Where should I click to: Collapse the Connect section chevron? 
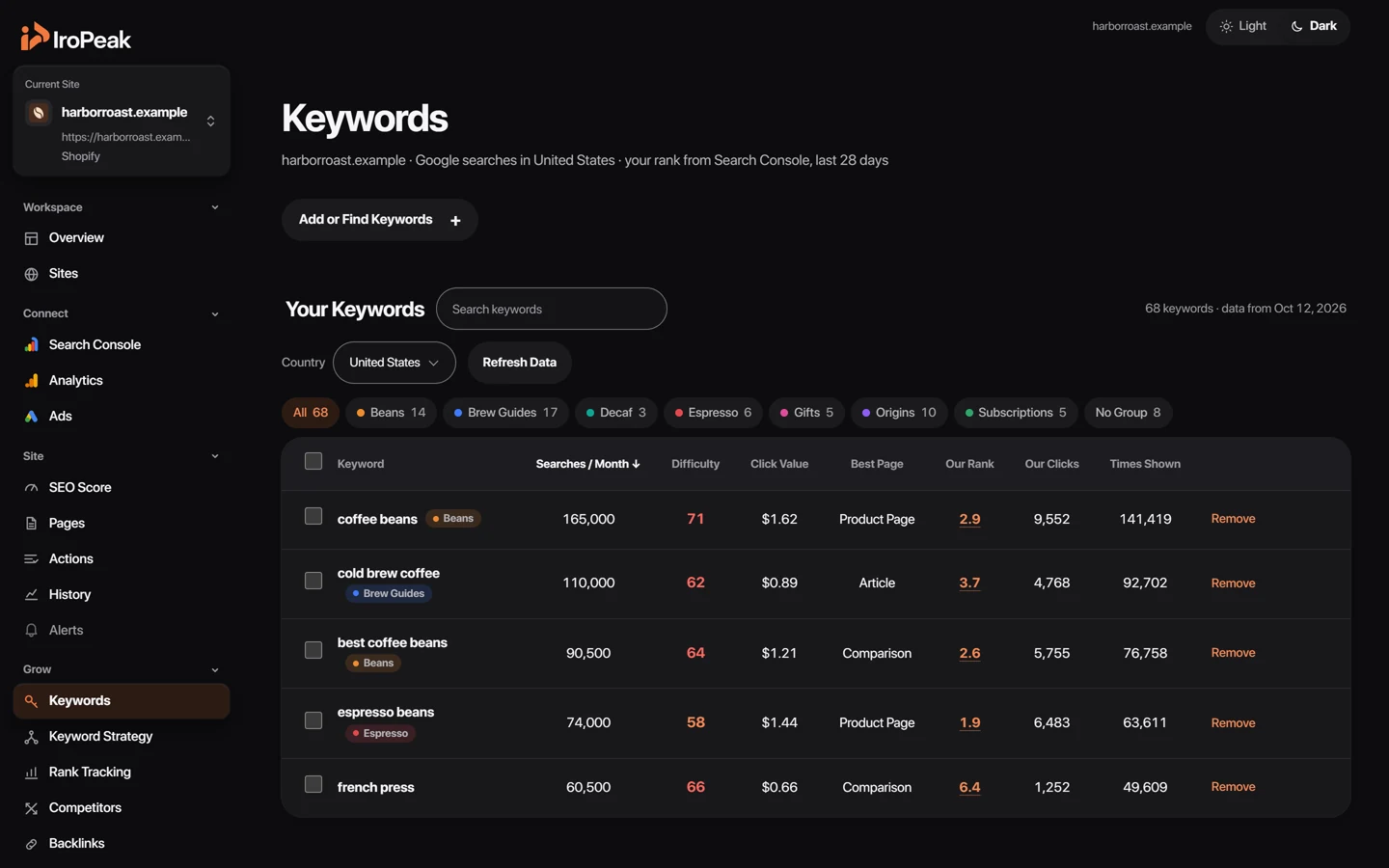pos(215,313)
